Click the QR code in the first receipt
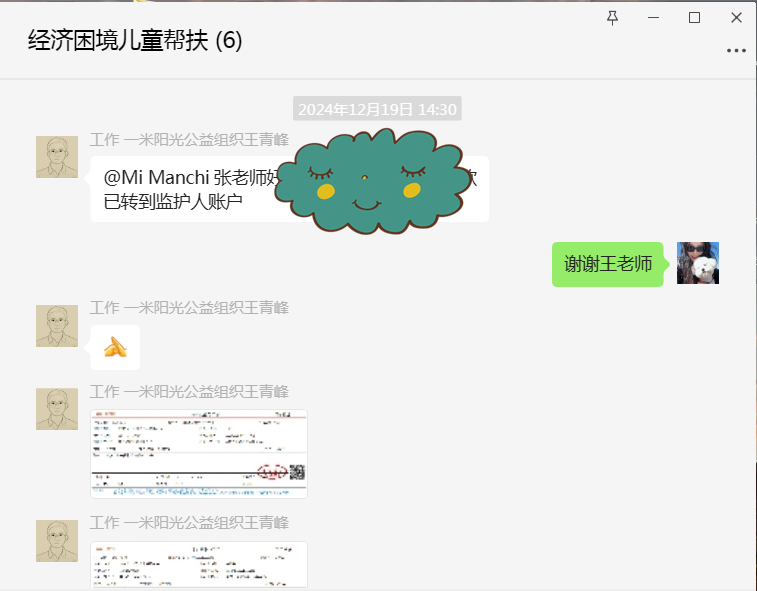 [297, 473]
